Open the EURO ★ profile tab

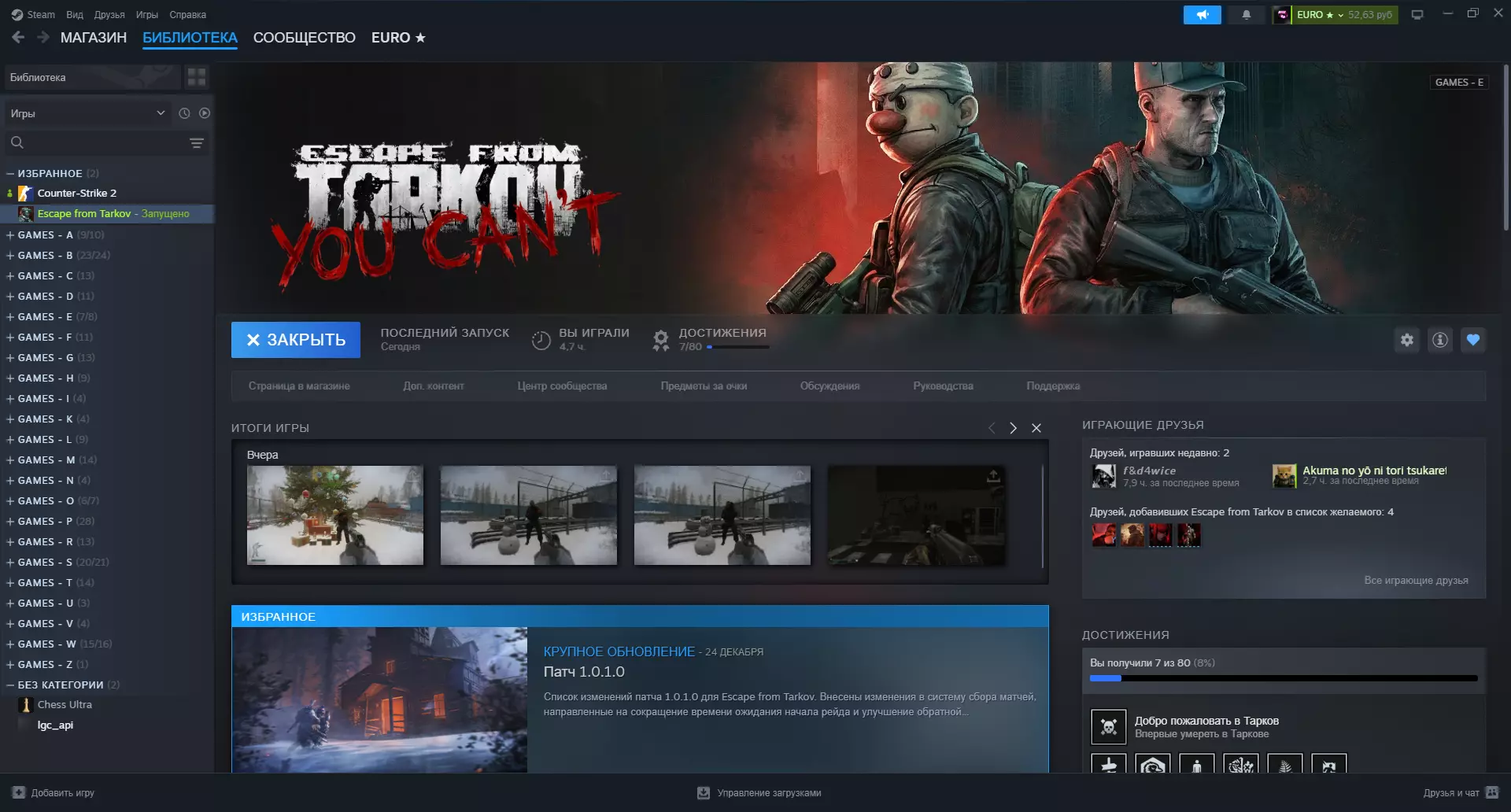coord(398,38)
